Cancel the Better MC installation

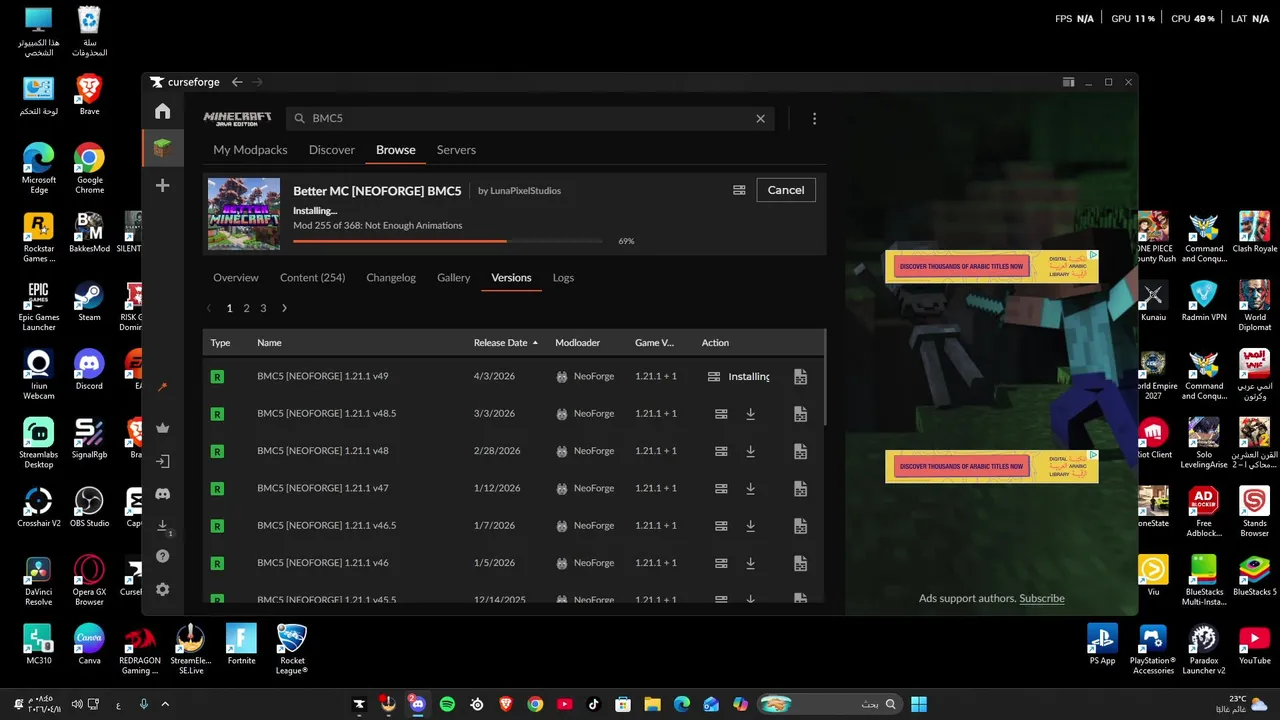(786, 190)
